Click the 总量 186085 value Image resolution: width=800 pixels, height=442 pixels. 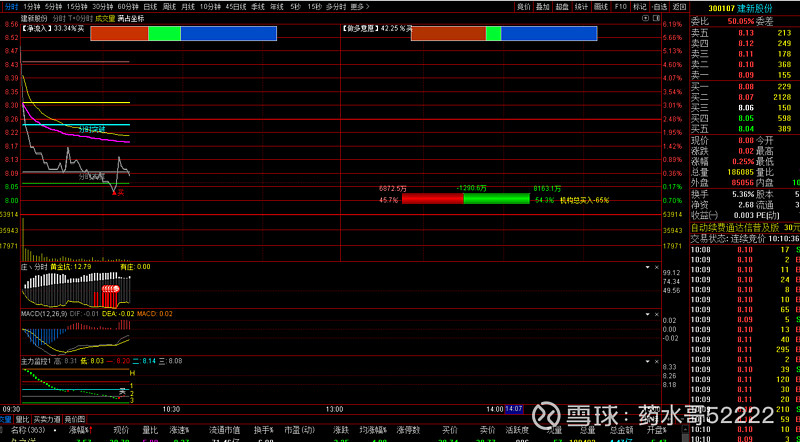(x=741, y=173)
